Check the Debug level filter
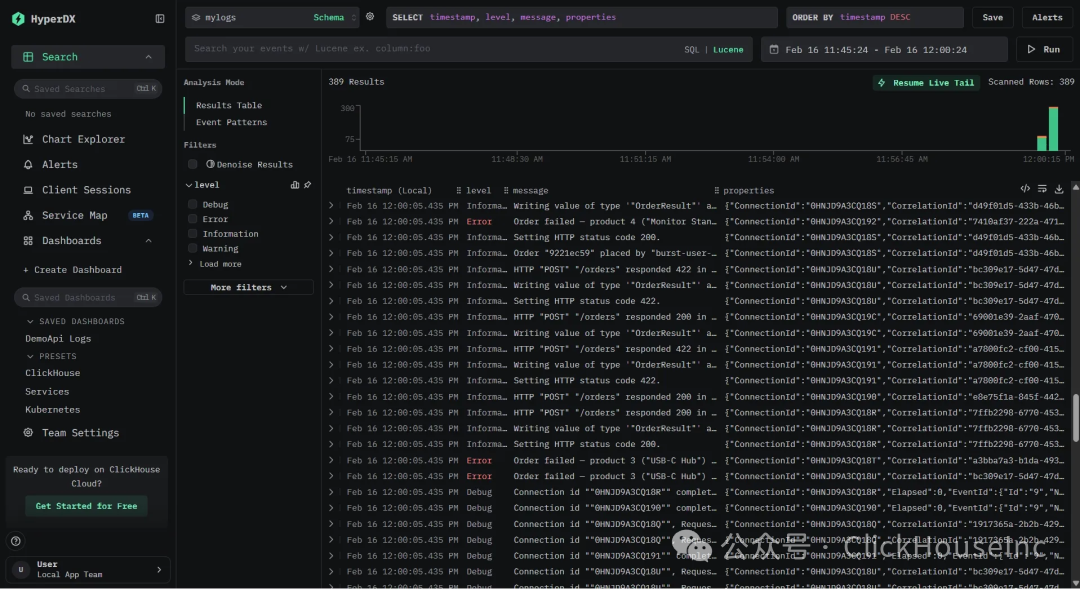 coord(193,205)
